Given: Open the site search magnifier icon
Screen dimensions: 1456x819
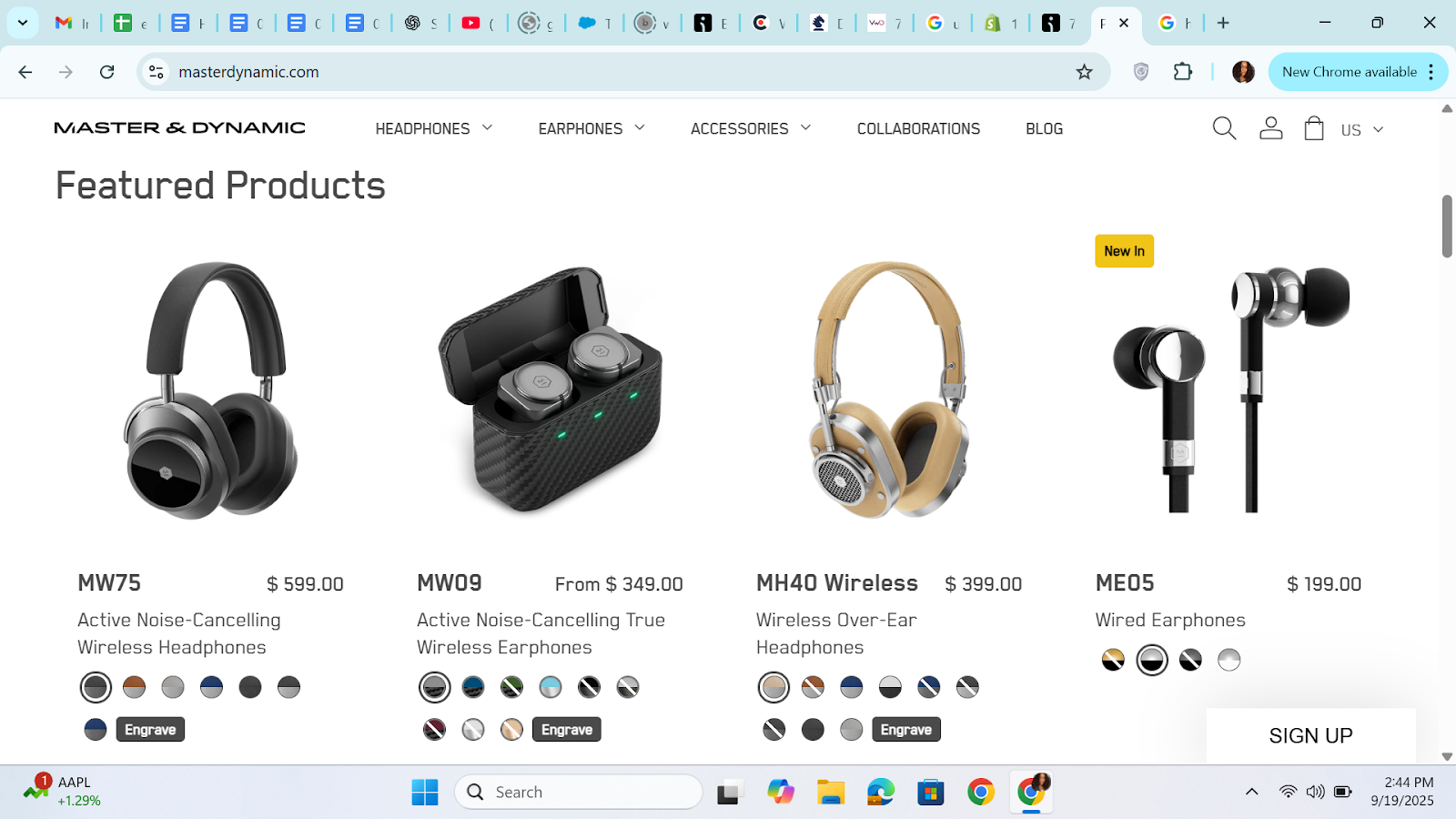Looking at the screenshot, I should [x=1224, y=128].
